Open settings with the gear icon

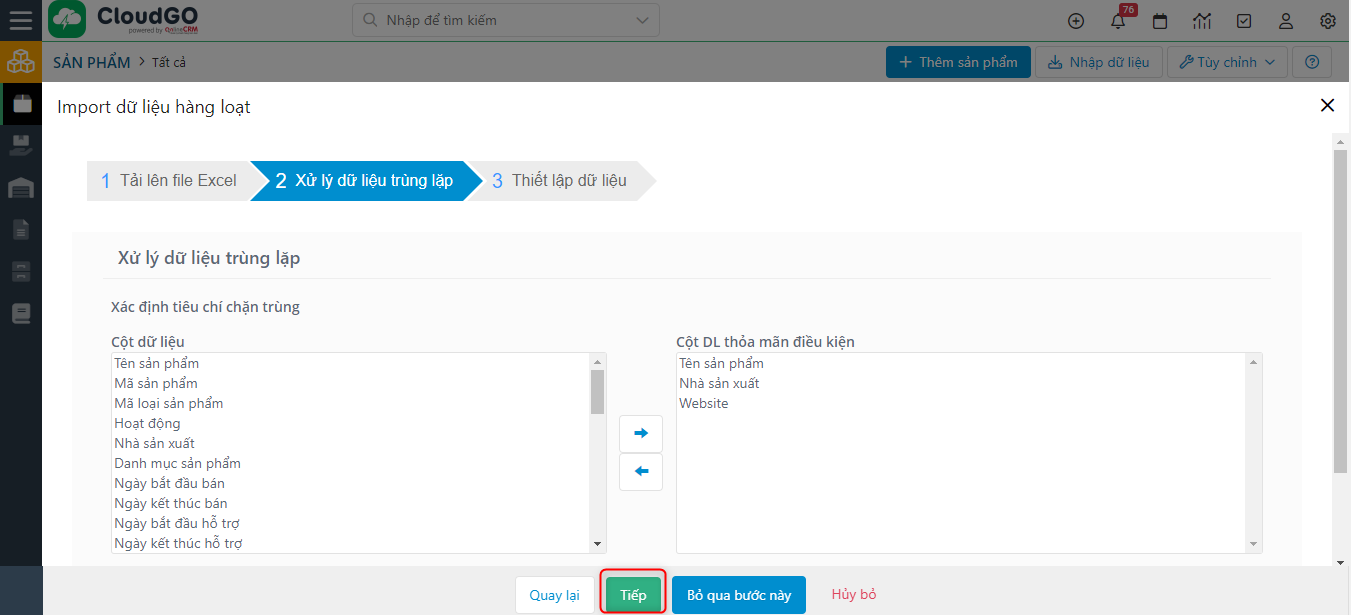click(1327, 20)
